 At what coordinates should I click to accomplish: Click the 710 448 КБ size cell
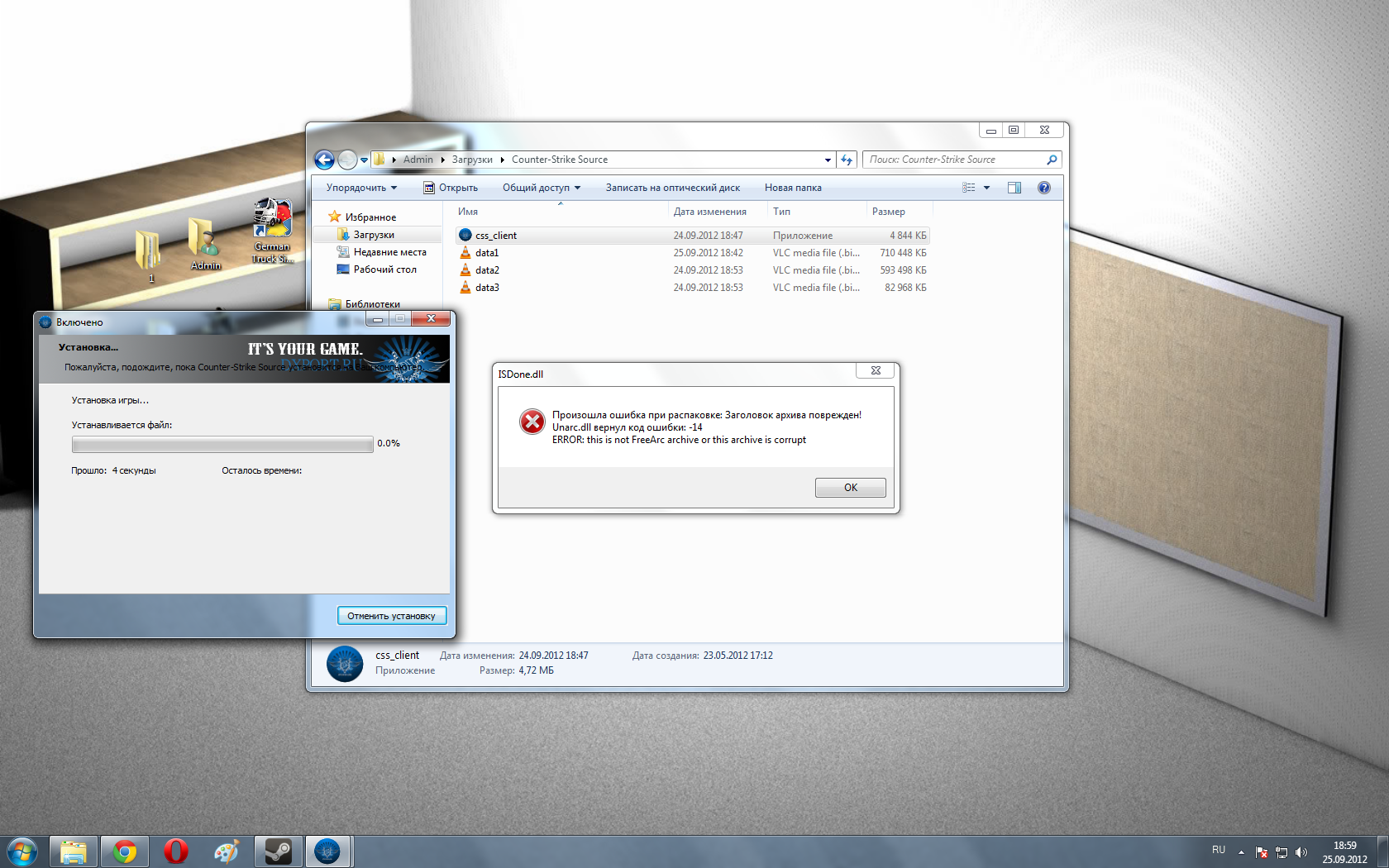pos(903,253)
